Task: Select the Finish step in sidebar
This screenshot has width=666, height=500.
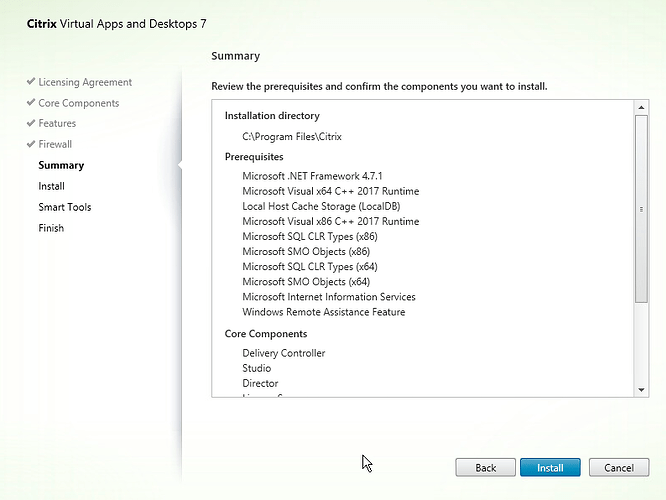Action: [x=51, y=228]
